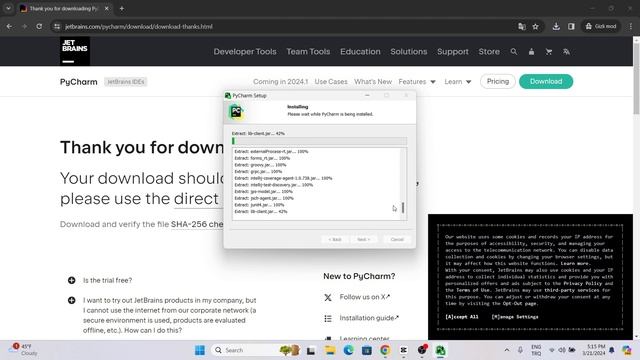Click 'Follow us on X' link
The image size is (640, 360).
point(364,297)
